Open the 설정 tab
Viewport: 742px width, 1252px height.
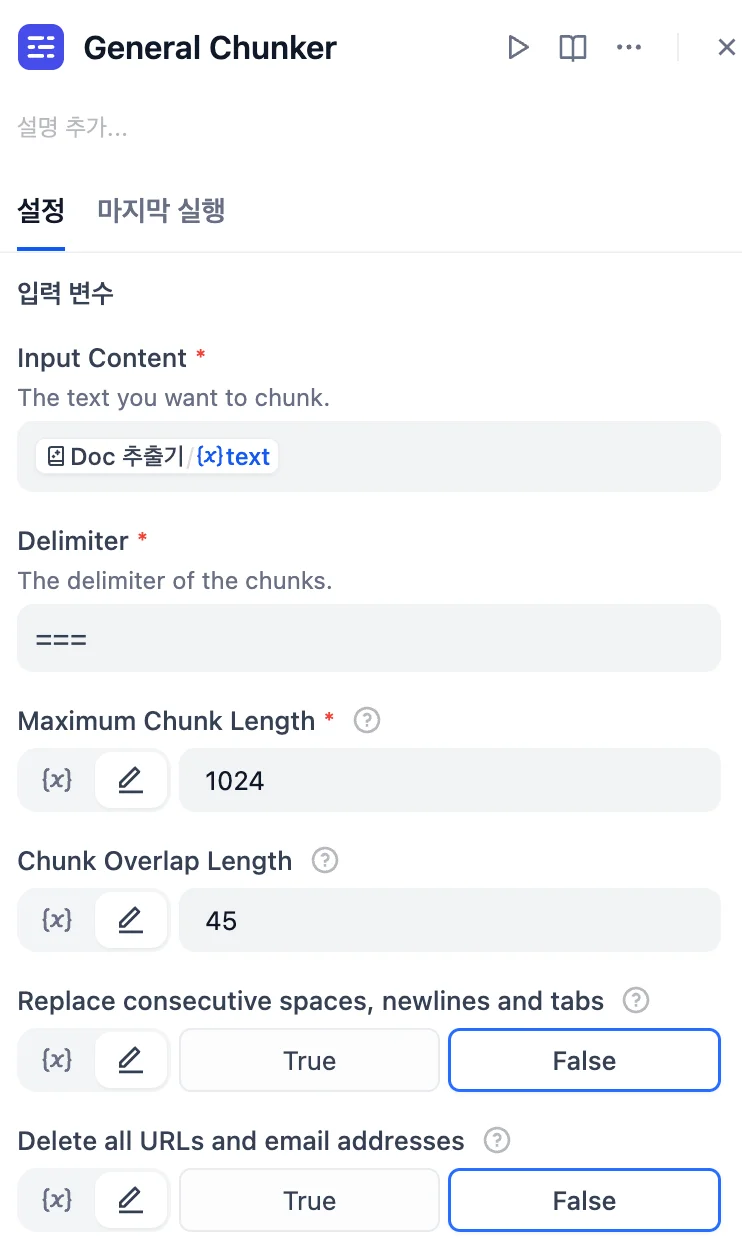click(41, 211)
